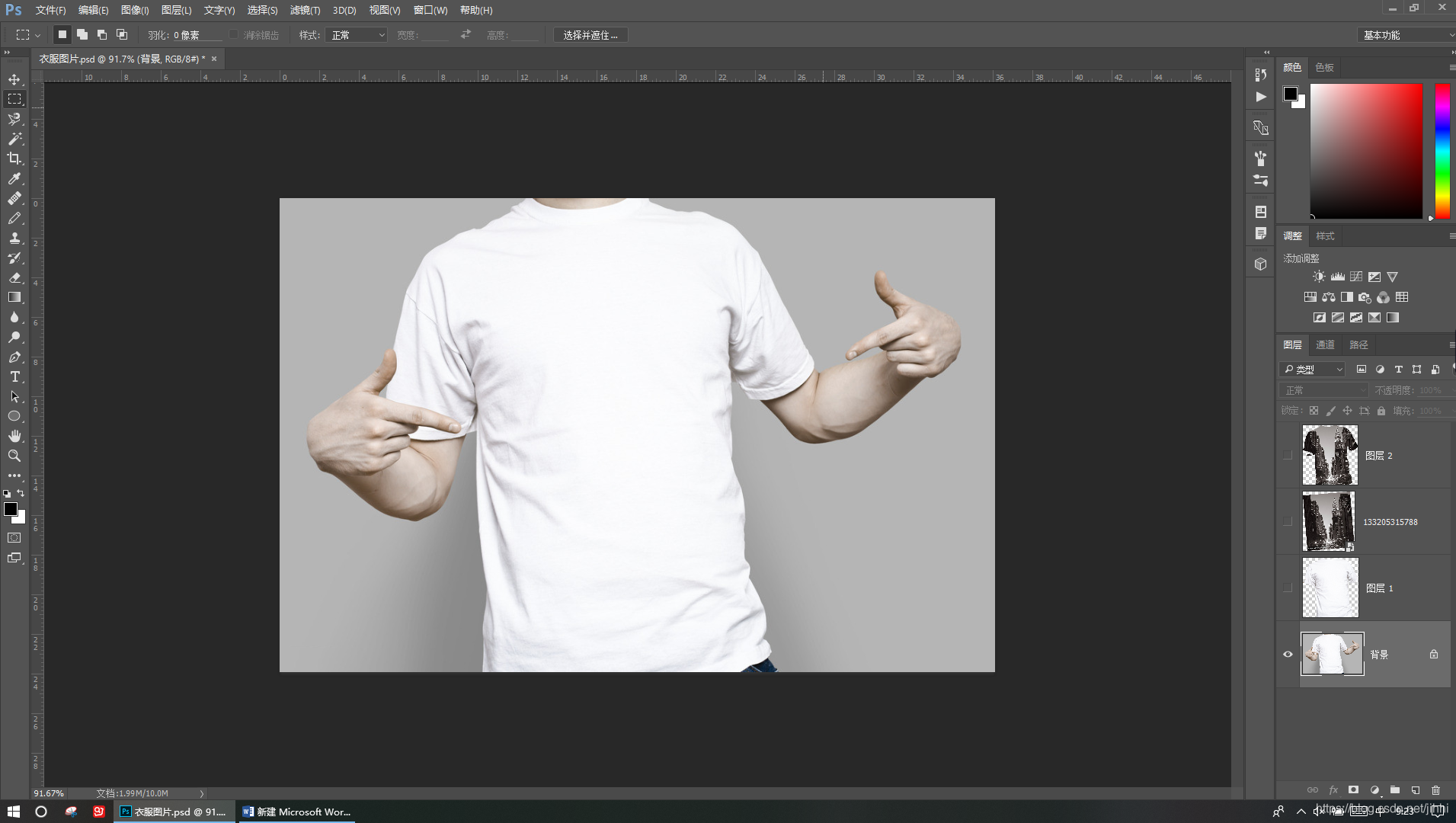Create a new layer icon
Screen dimensions: 1456x823
point(1416,790)
